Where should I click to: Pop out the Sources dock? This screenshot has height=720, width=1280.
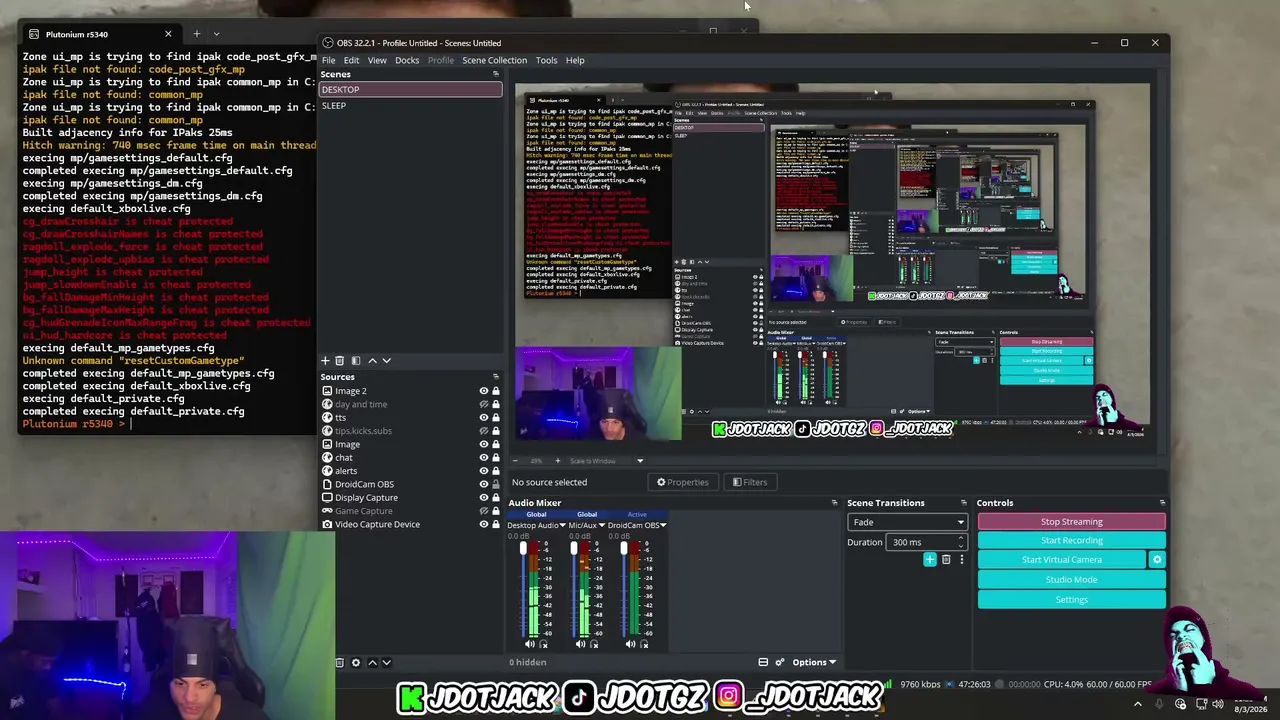[495, 377]
